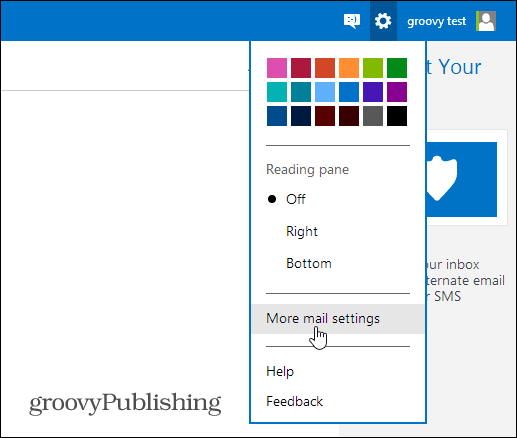
Task: Set reading pane to Bottom
Action: click(x=309, y=264)
